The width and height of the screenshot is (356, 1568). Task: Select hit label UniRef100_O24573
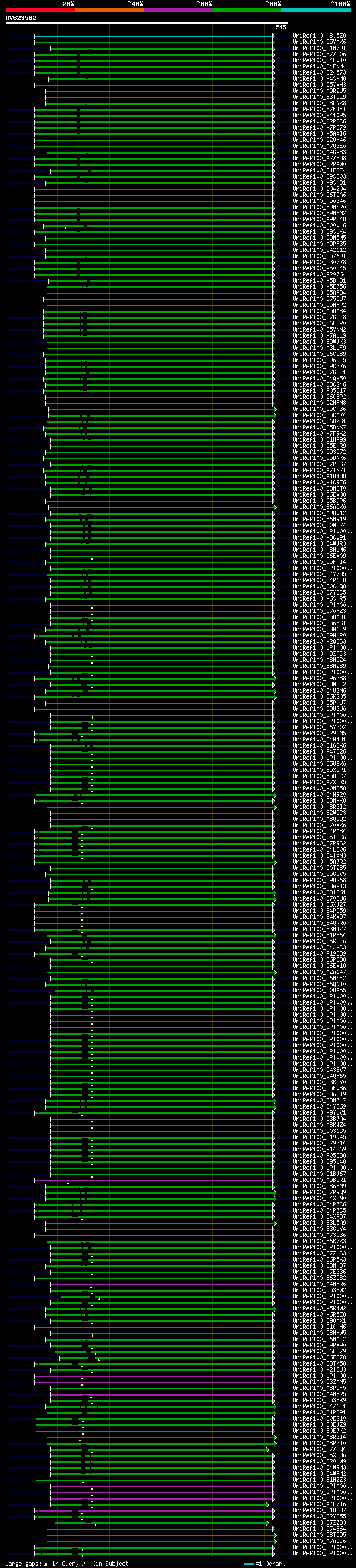[319, 72]
